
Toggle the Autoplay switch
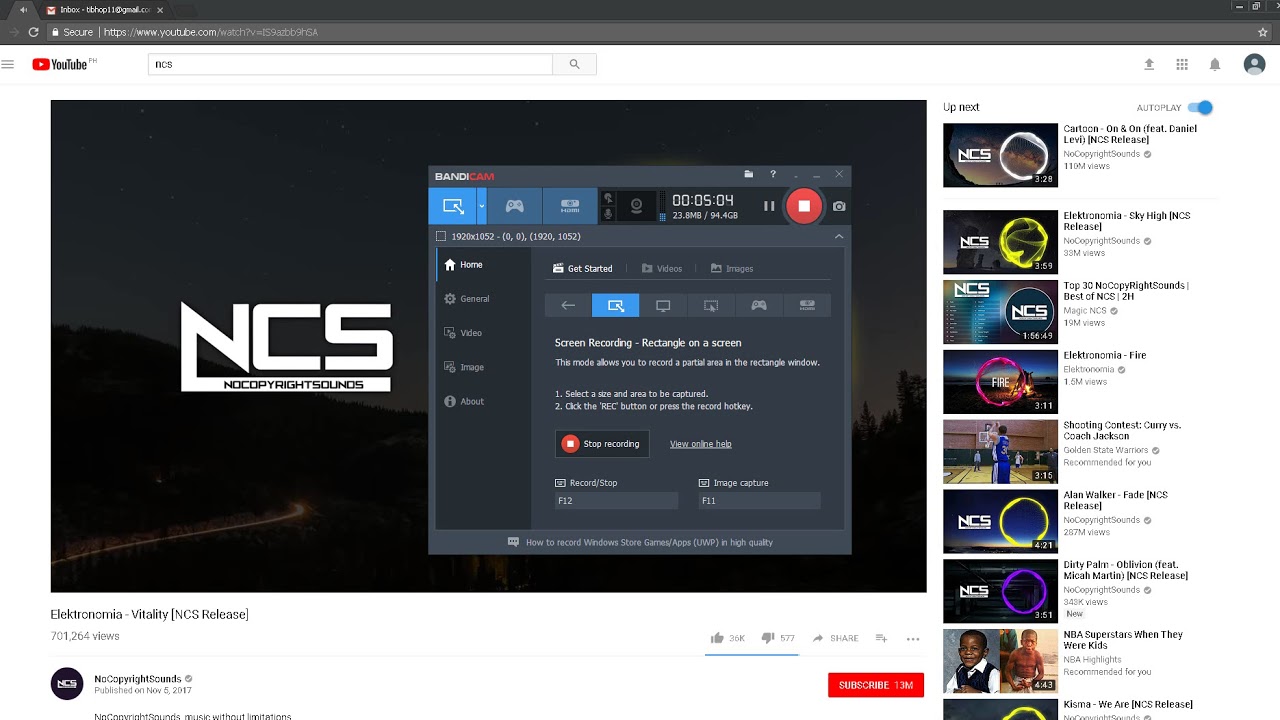click(x=1201, y=107)
